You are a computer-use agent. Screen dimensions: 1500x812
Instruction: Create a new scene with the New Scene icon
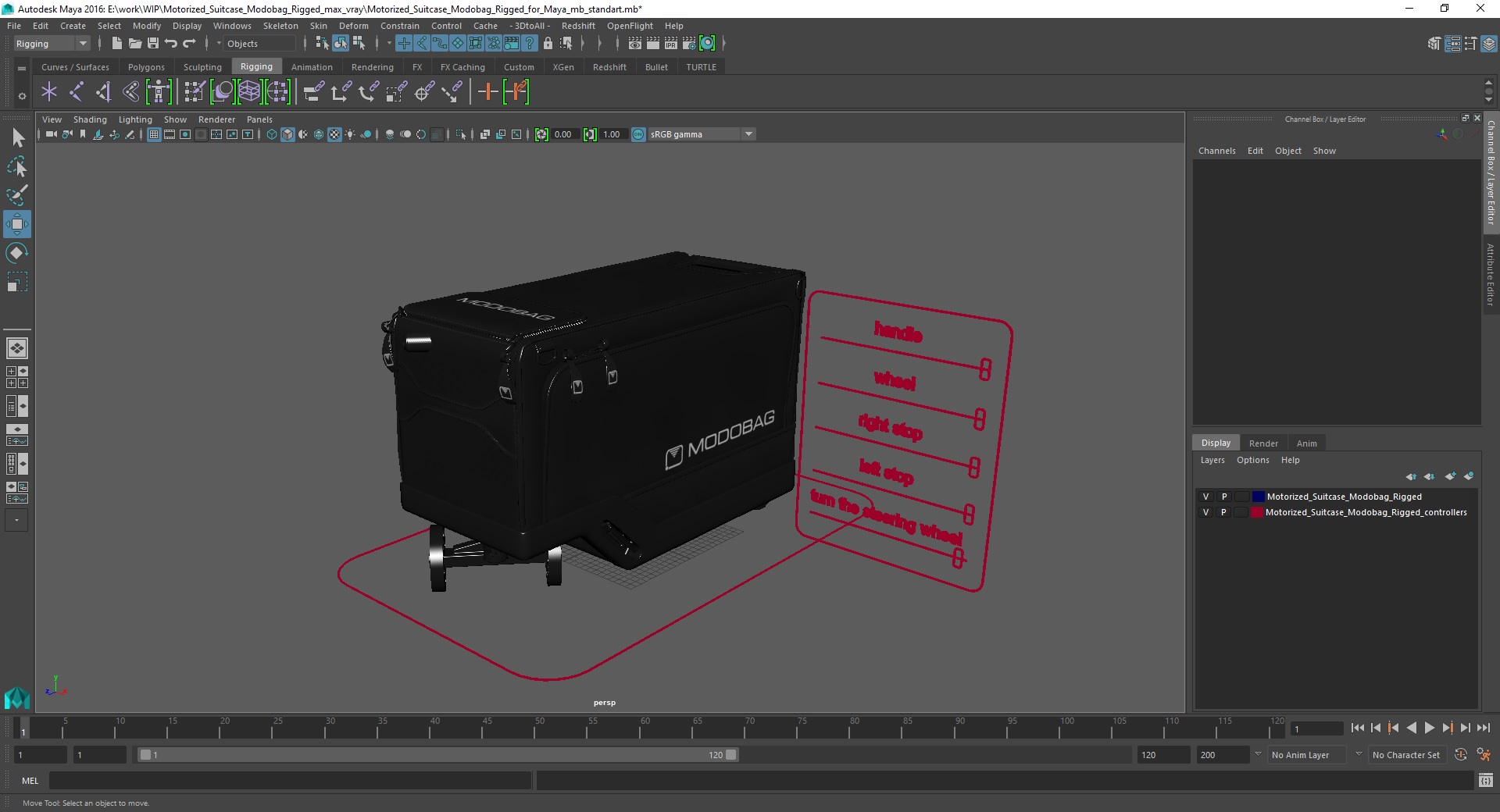(116, 44)
